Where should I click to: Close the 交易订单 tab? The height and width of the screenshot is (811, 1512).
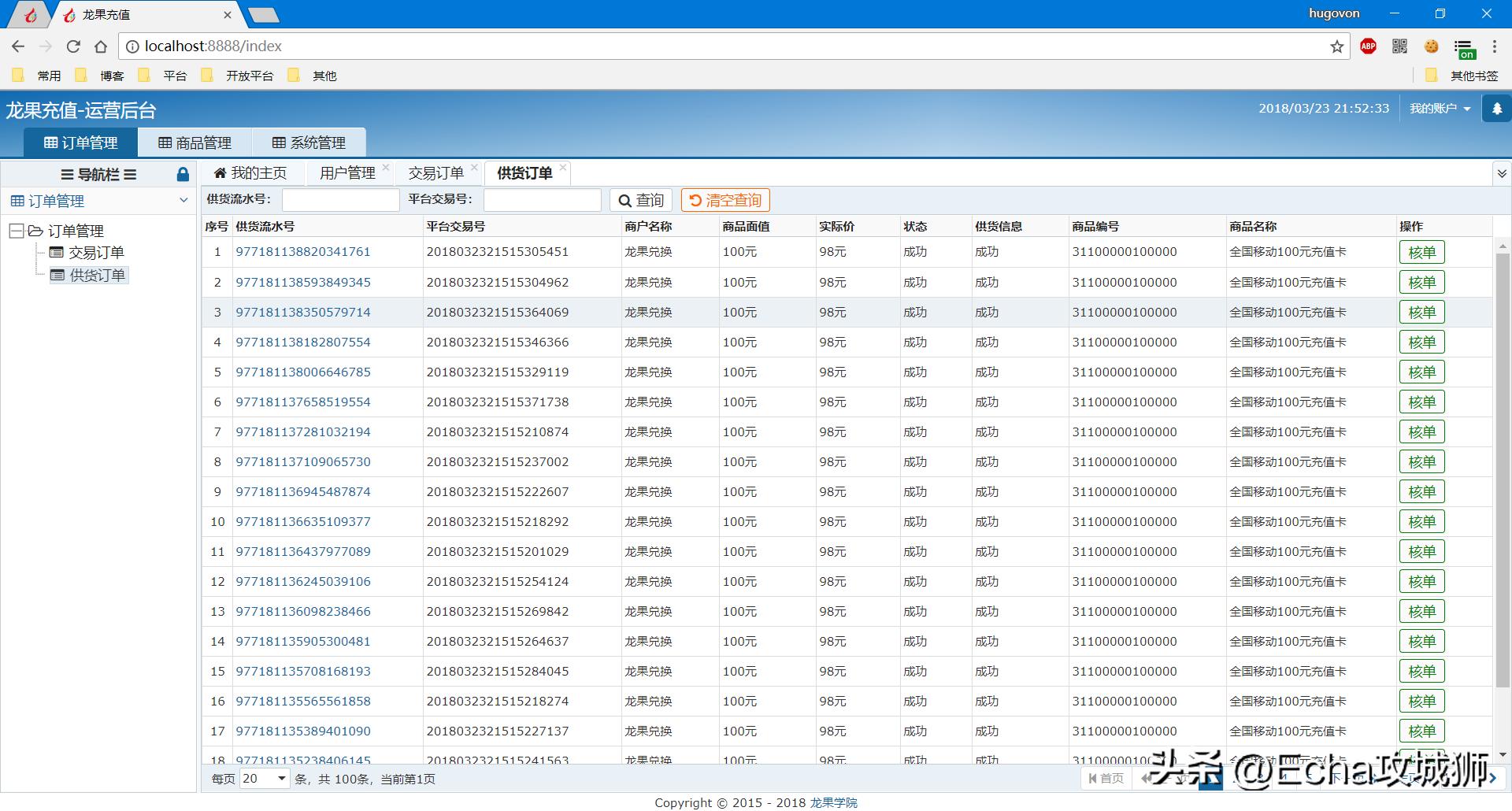[x=474, y=167]
